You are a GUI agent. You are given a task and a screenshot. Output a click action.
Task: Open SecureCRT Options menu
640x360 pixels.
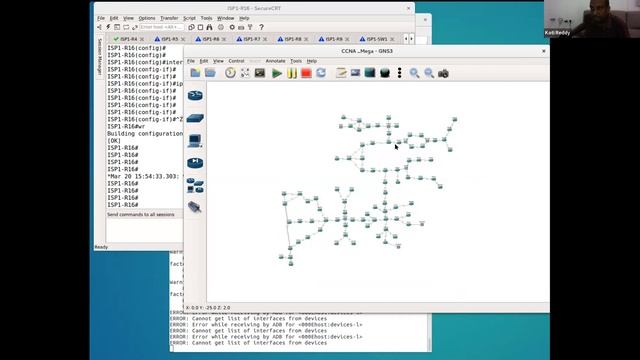click(147, 18)
